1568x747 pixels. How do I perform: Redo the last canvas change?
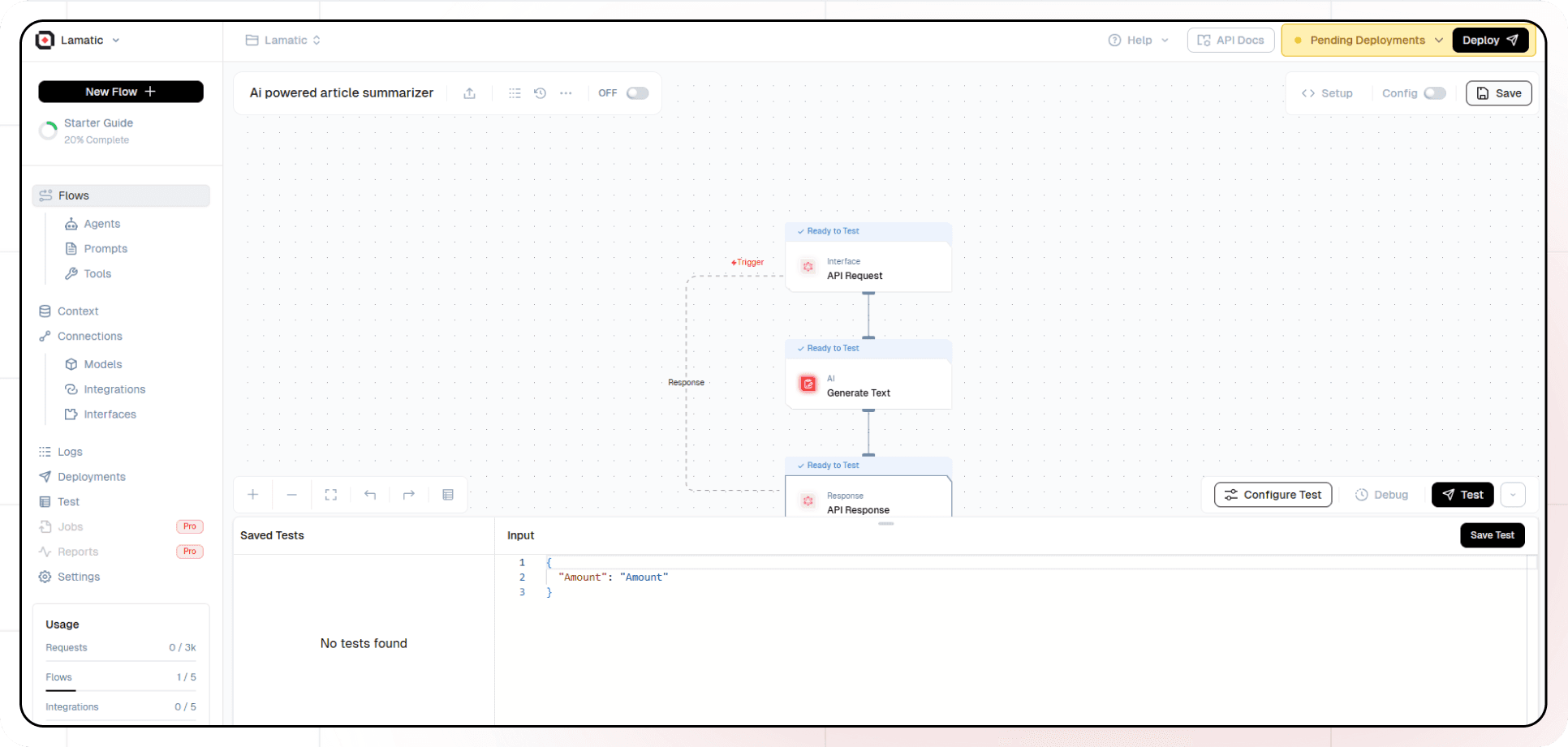tap(408, 494)
